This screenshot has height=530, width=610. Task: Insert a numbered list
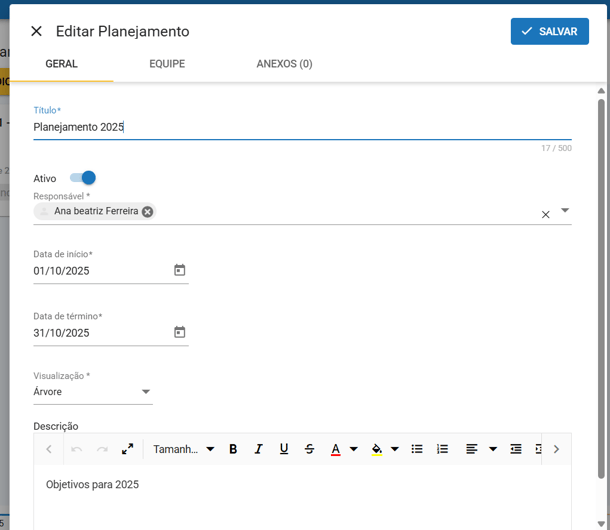pos(443,449)
